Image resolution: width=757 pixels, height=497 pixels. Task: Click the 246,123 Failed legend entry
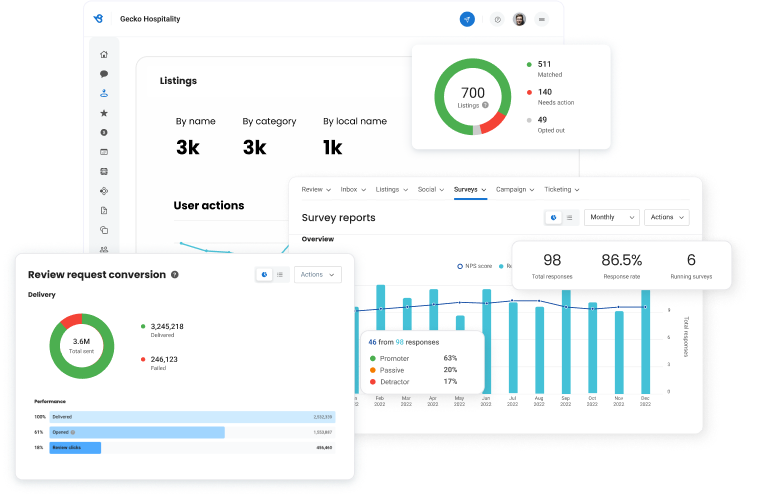[159, 363]
